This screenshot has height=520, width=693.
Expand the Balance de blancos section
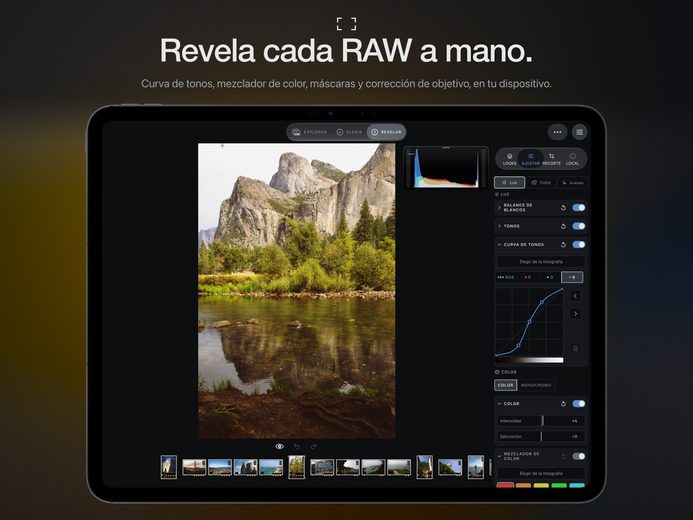(x=499, y=208)
